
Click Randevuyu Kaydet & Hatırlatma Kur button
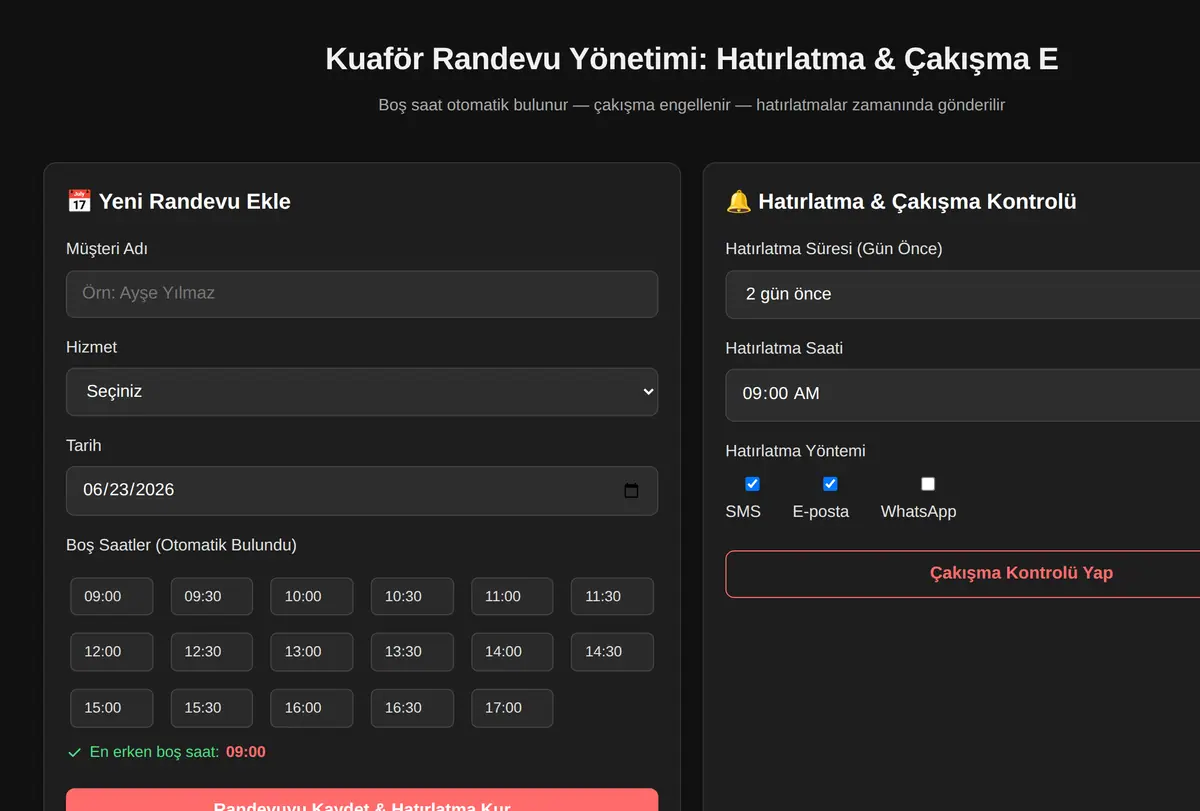tap(362, 800)
